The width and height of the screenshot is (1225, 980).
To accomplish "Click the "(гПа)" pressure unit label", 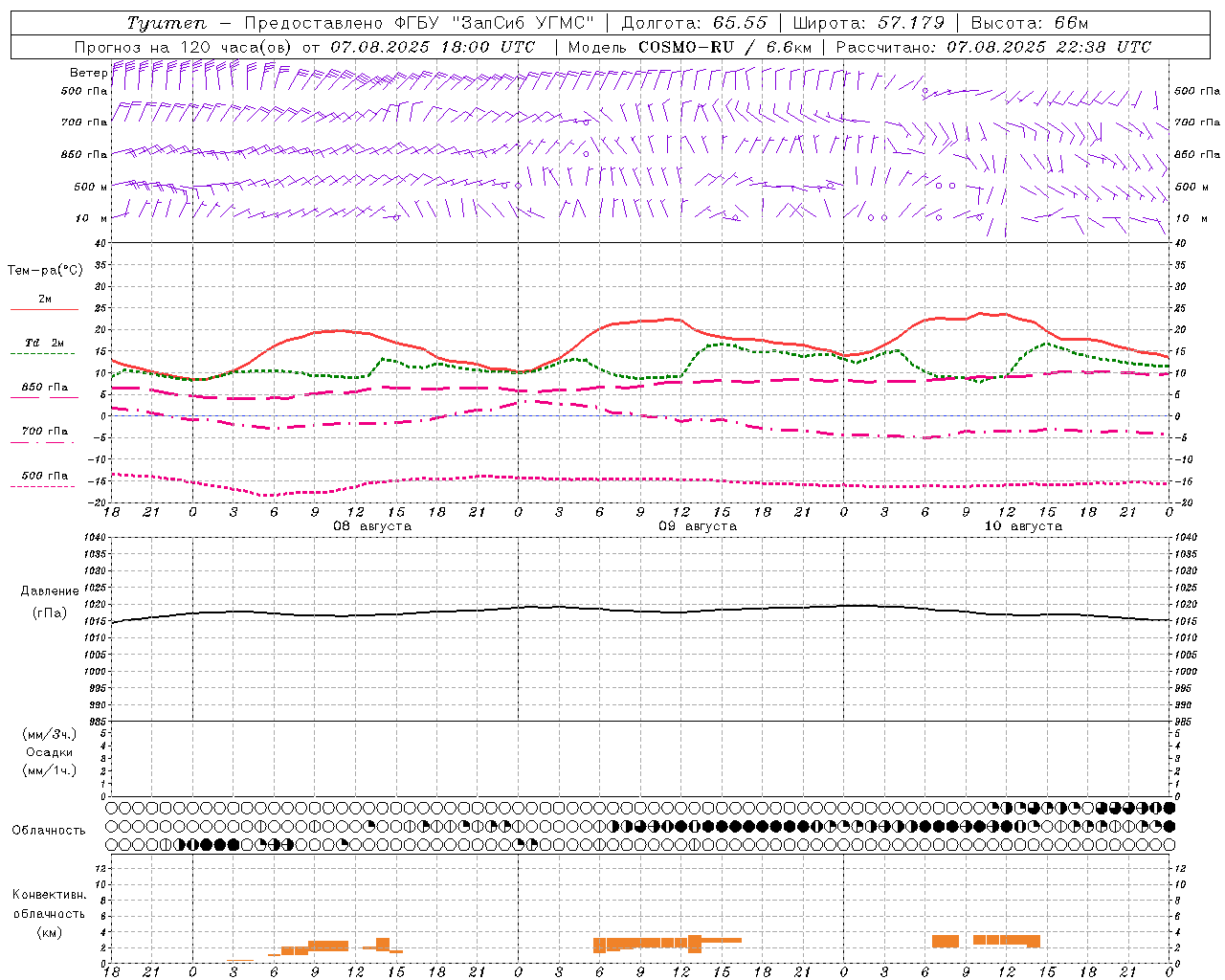I will pyautogui.click(x=50, y=613).
